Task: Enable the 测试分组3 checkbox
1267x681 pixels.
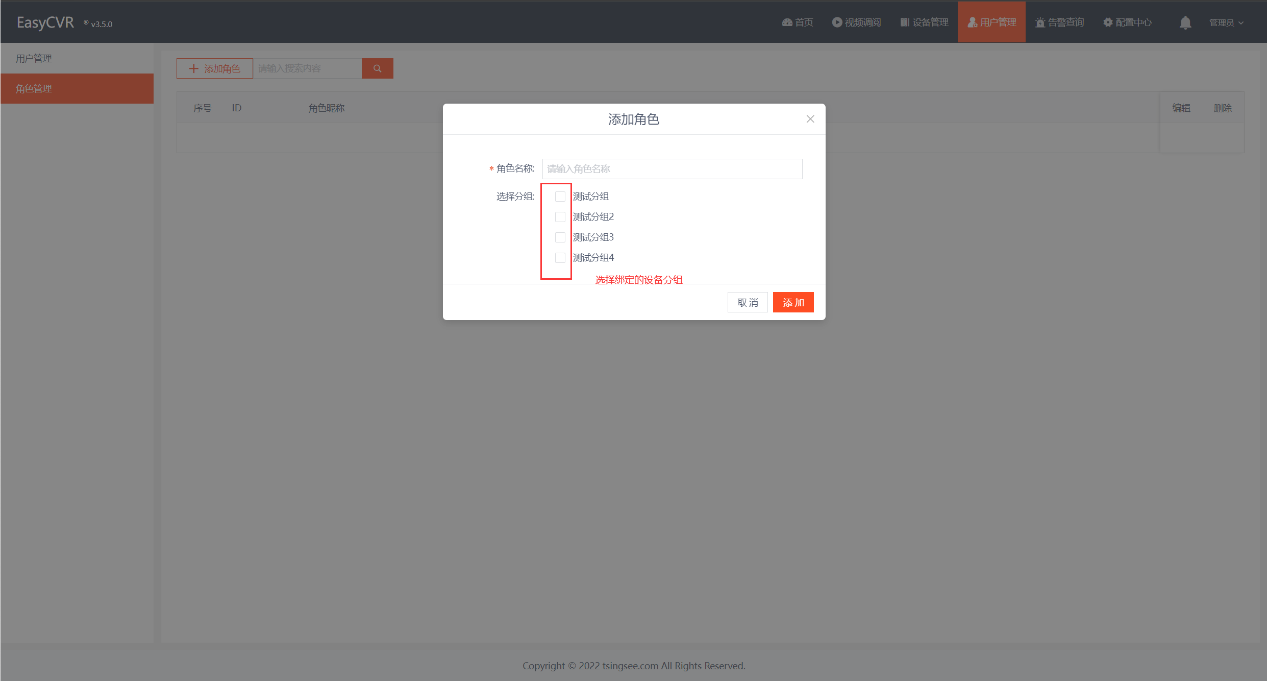Action: point(560,237)
